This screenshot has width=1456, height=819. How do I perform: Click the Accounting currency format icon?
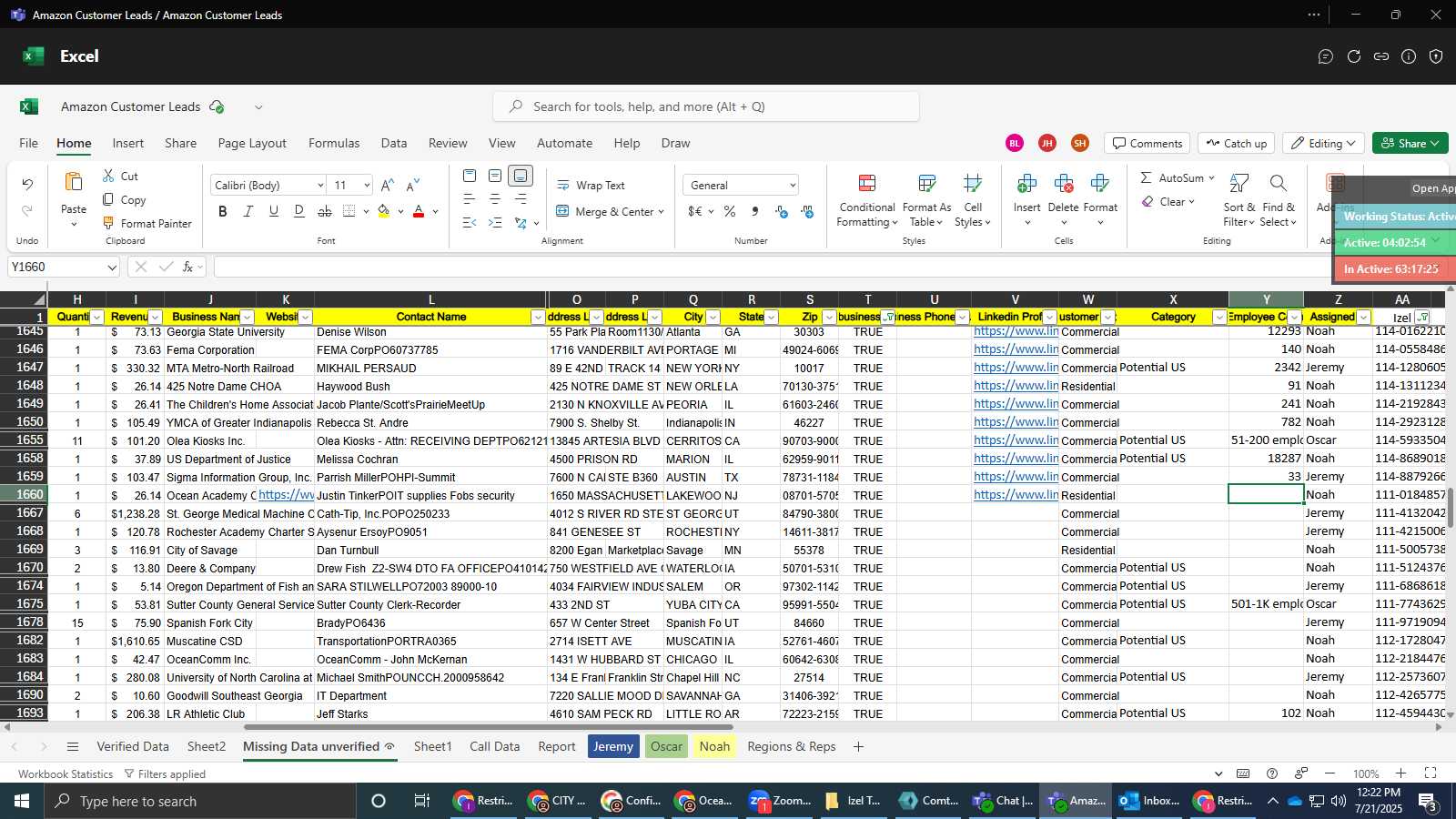coord(694,211)
